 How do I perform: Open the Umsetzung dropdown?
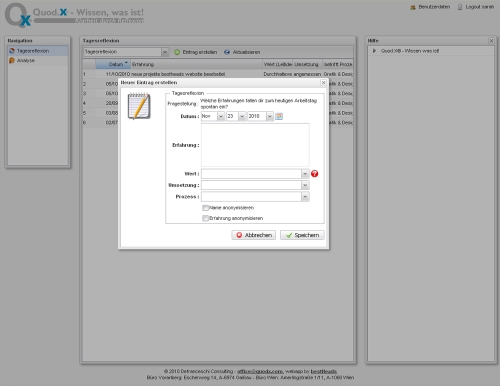pos(305,185)
